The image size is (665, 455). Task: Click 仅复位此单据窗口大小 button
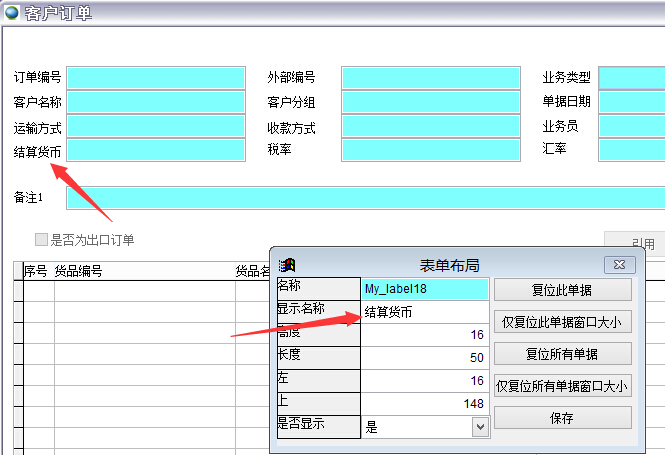coord(562,322)
